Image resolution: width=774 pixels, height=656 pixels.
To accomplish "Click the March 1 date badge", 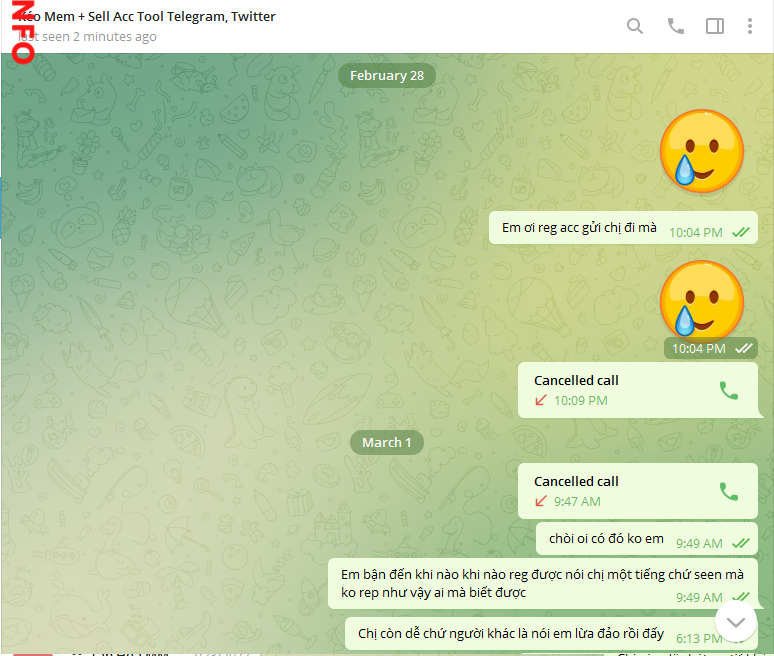I will coord(387,442).
